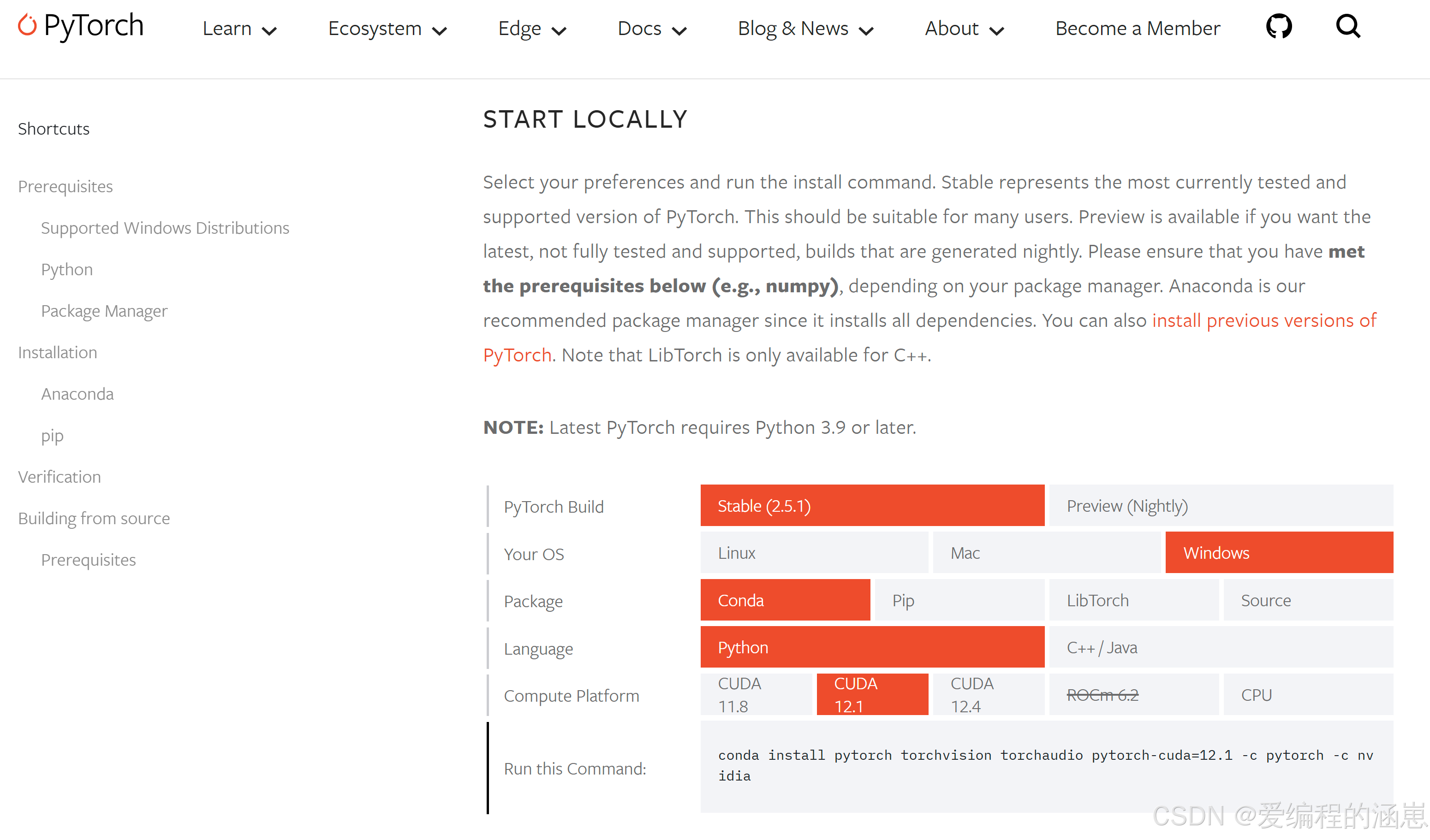Click the conda install command box
Screen dimensions: 1430x840
pyautogui.click(x=1046, y=766)
